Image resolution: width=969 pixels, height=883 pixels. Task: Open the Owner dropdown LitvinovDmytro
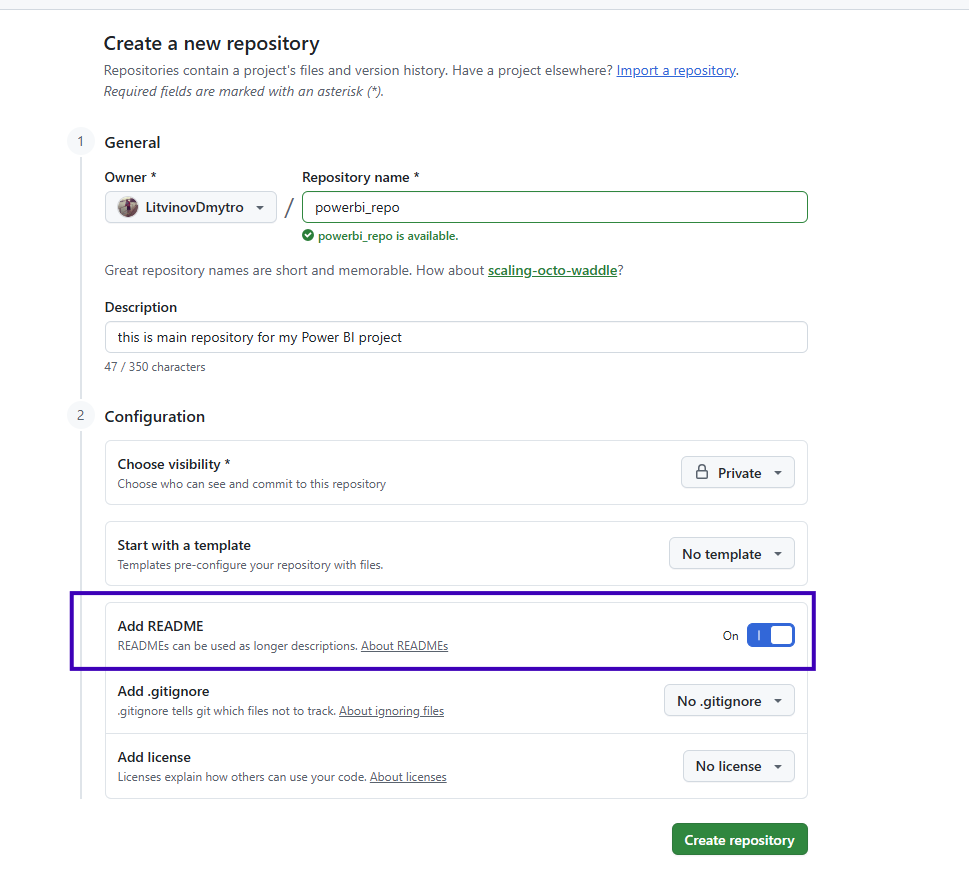pyautogui.click(x=190, y=207)
